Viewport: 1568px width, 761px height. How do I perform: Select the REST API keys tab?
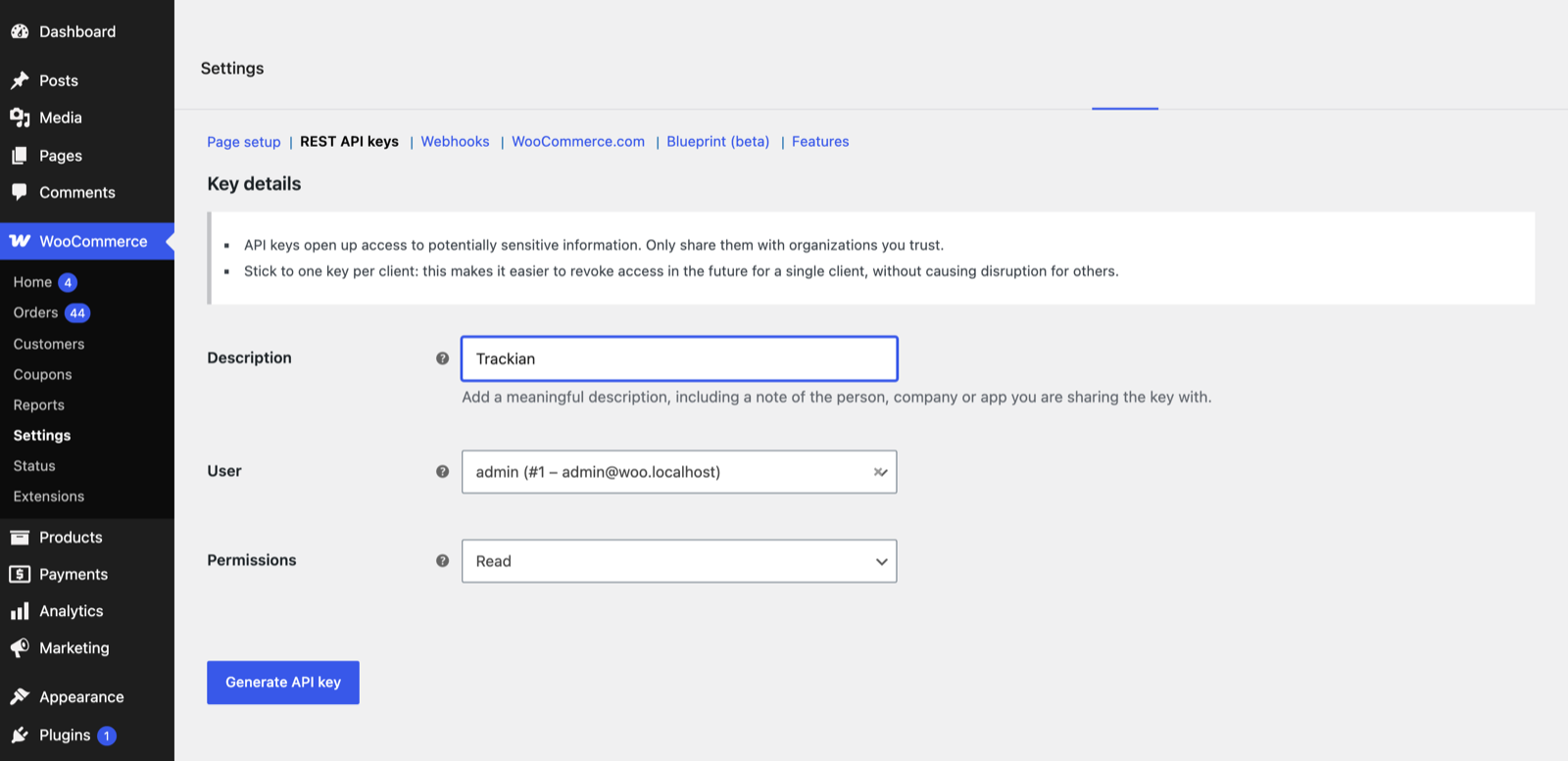[349, 142]
